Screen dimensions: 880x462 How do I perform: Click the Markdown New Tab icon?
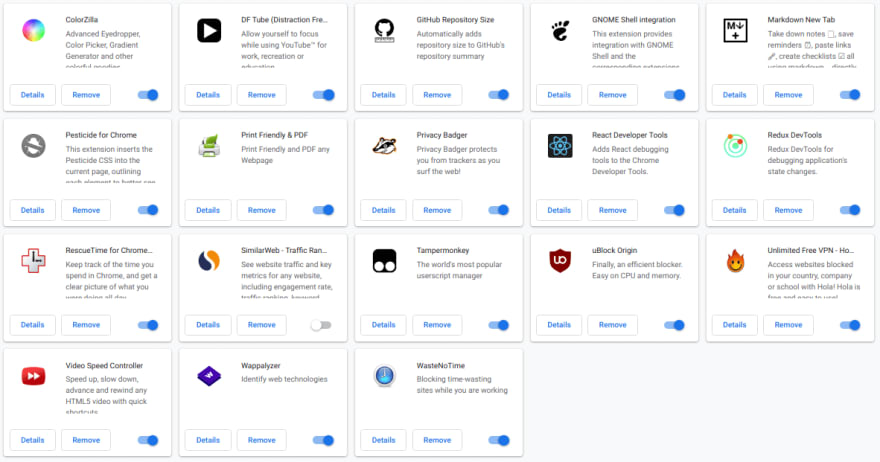click(735, 30)
